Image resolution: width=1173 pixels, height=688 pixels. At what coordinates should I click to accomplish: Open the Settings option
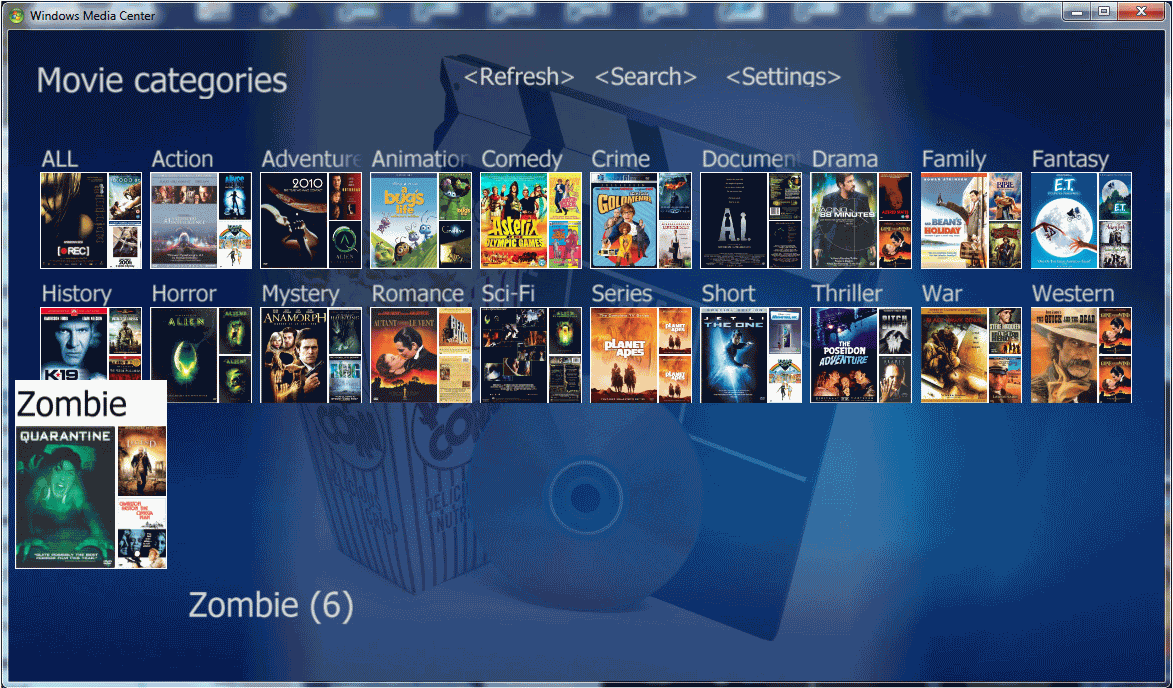point(783,77)
